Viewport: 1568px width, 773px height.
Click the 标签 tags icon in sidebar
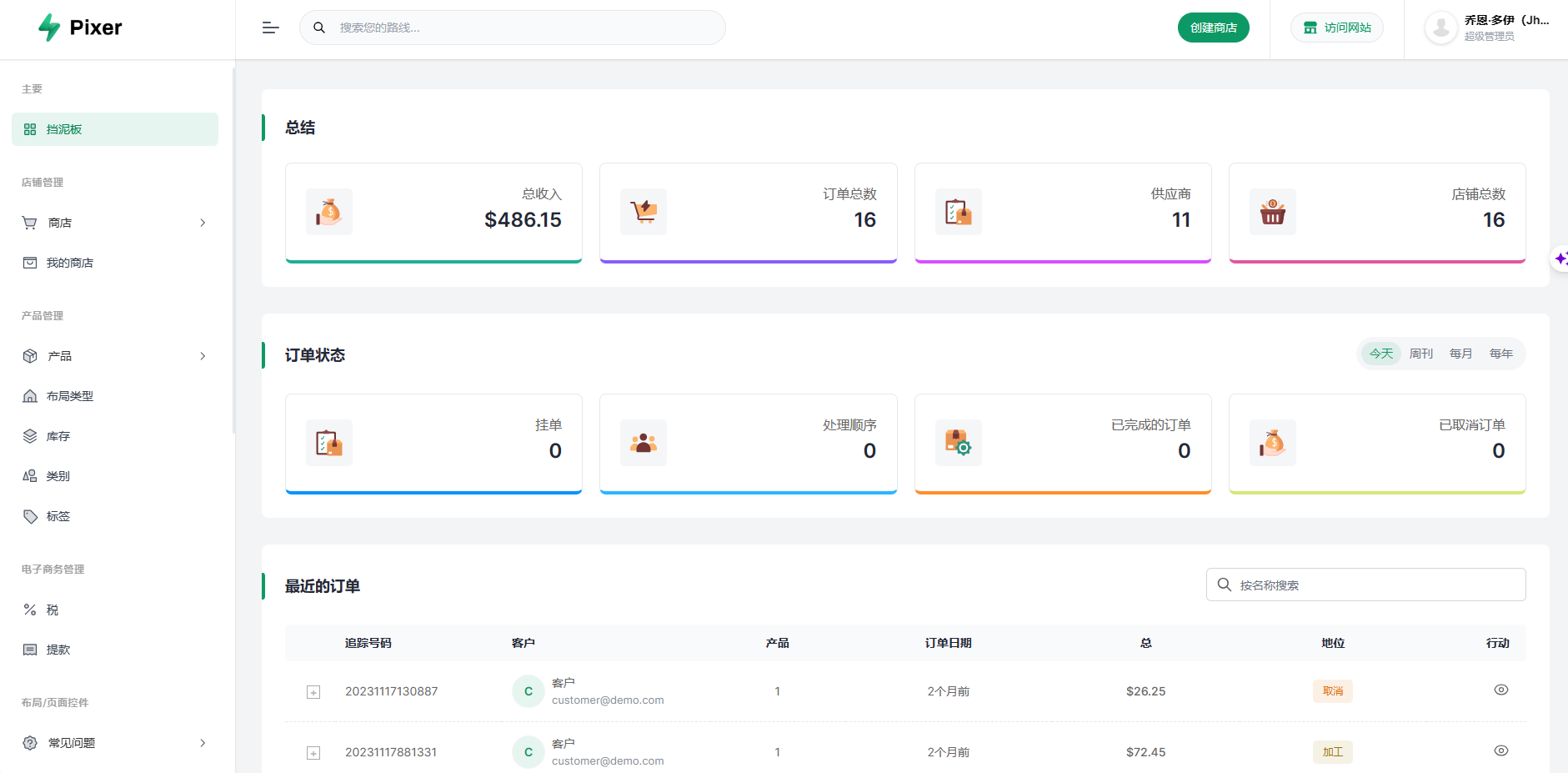coord(30,515)
